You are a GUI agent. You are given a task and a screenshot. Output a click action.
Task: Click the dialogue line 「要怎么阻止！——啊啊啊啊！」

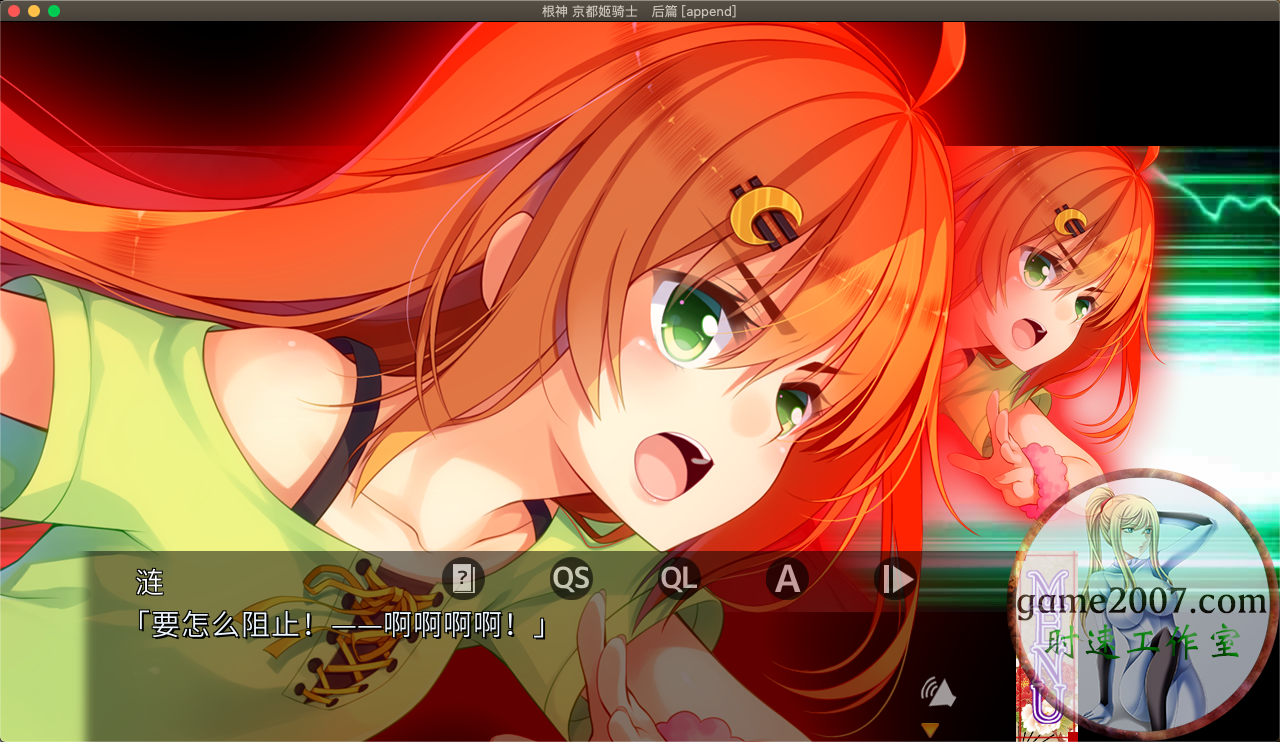(x=342, y=626)
